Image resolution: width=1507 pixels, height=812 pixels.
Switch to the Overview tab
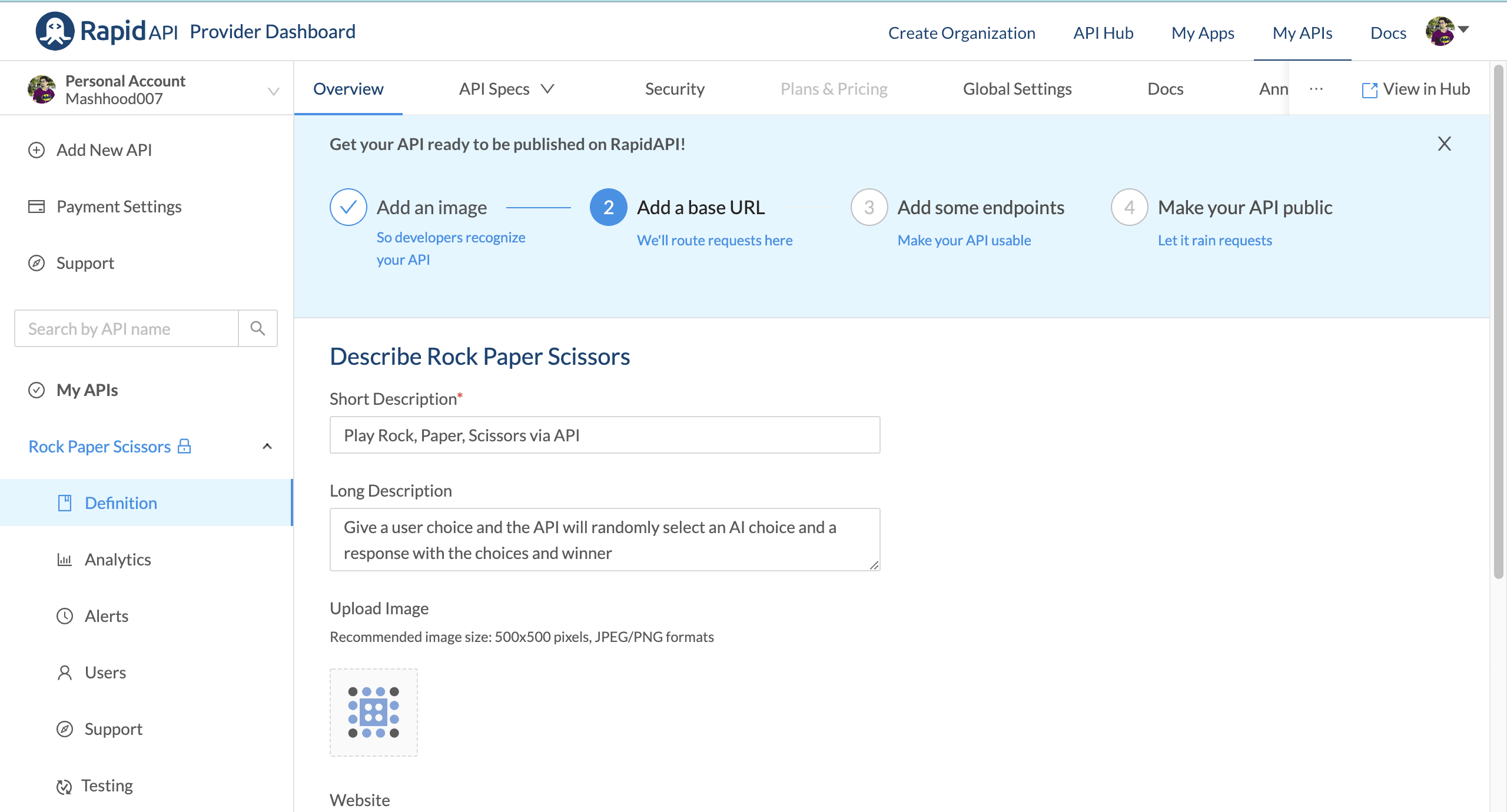(x=348, y=89)
